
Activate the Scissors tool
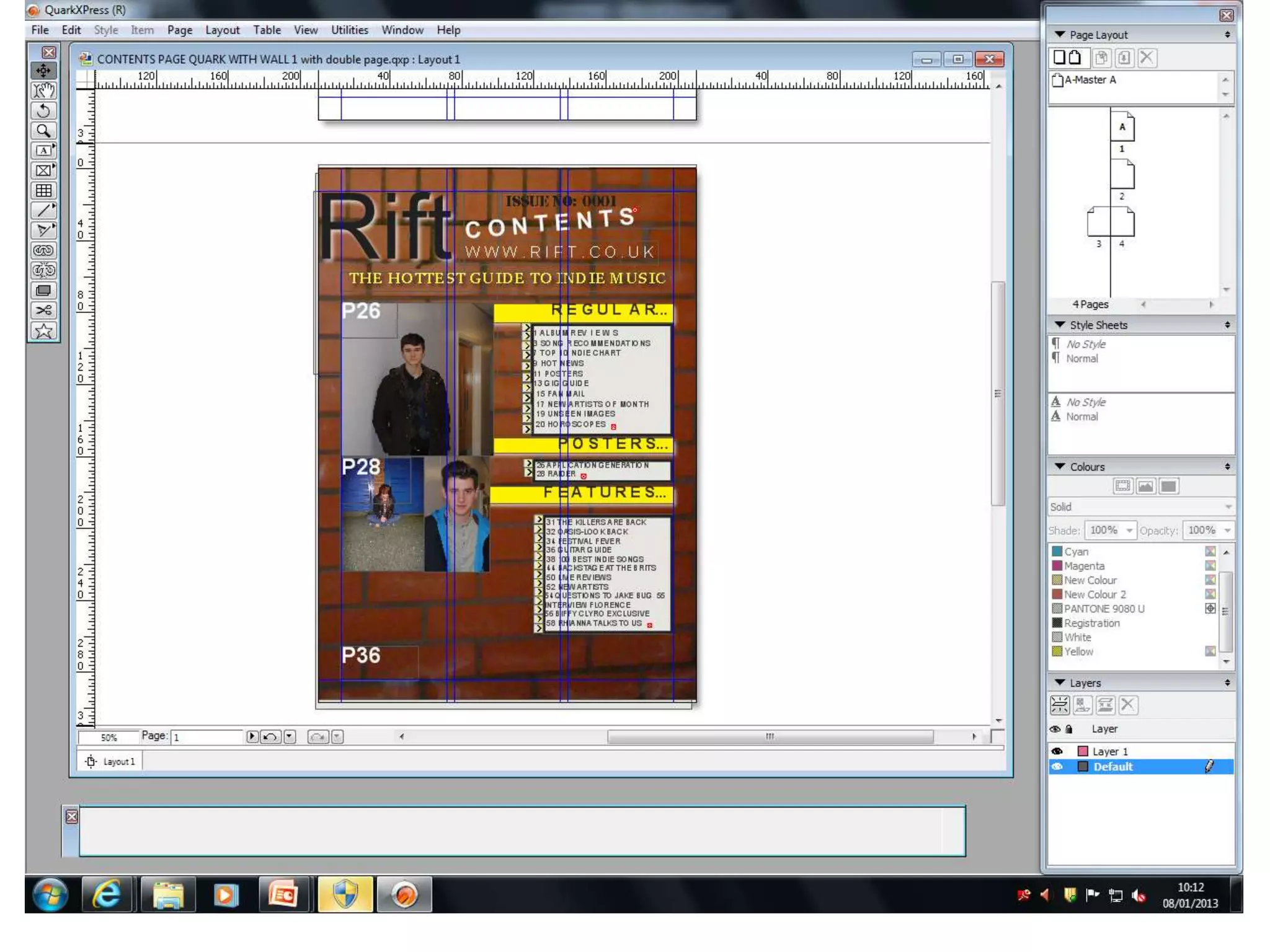[43, 311]
